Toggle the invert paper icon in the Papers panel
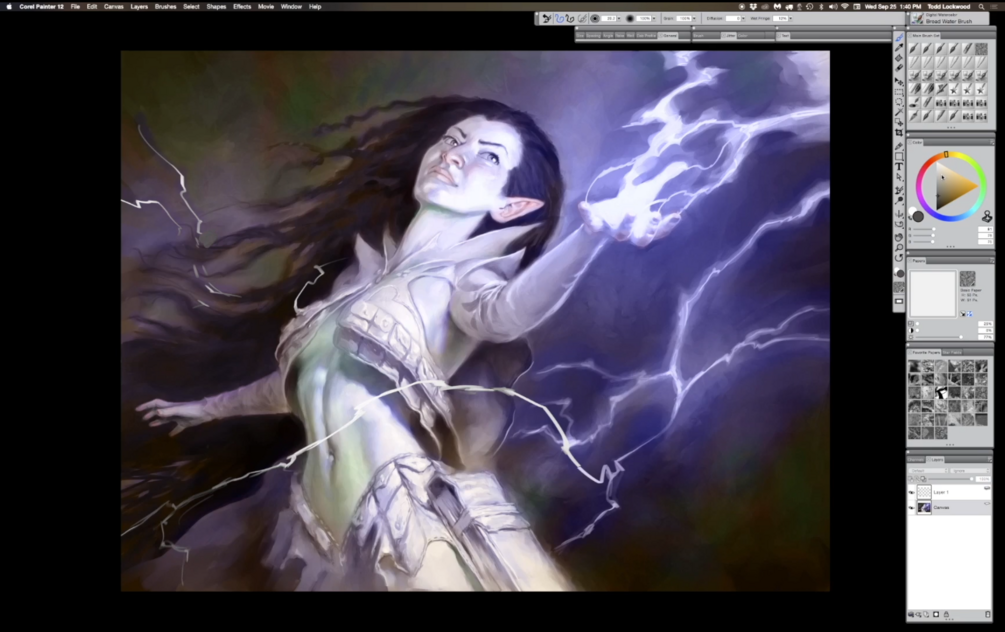Image resolution: width=1005 pixels, height=632 pixels. [x=963, y=313]
